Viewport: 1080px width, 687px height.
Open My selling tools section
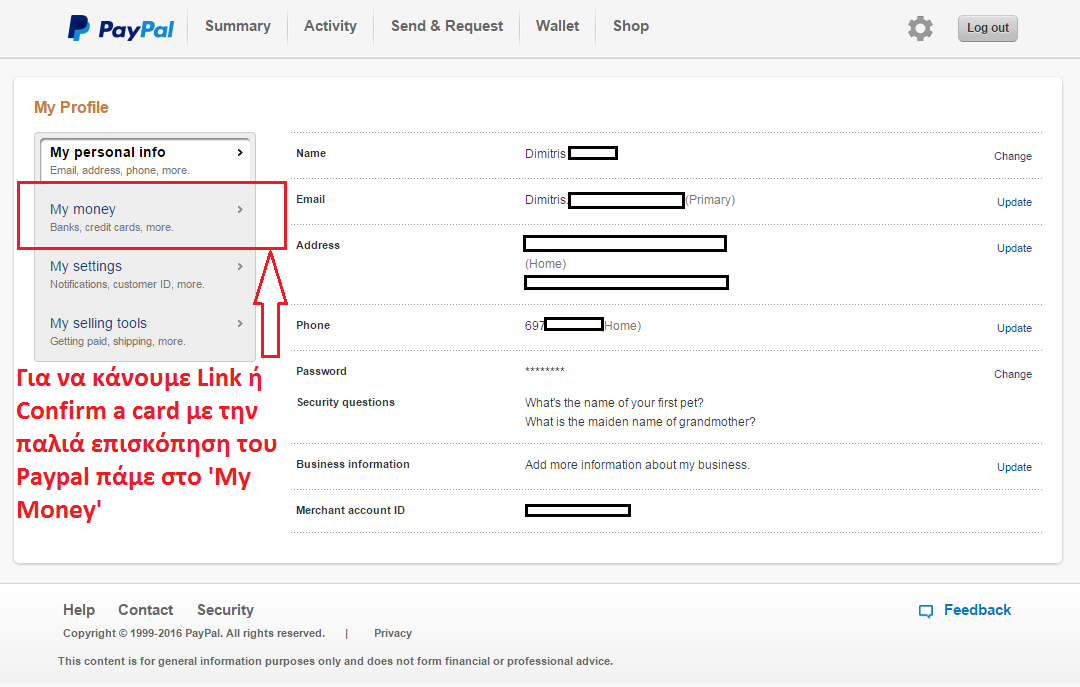pyautogui.click(x=147, y=331)
